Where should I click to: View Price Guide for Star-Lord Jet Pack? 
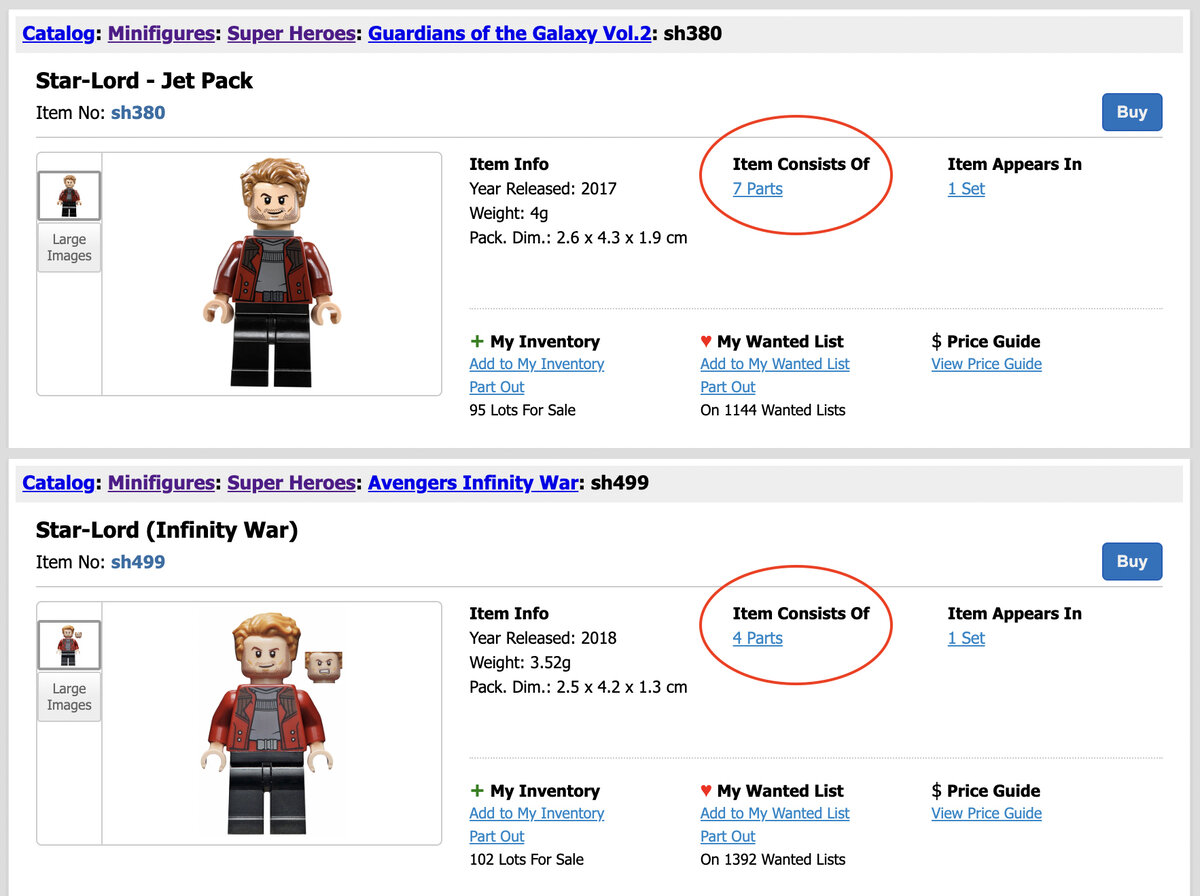coord(986,364)
